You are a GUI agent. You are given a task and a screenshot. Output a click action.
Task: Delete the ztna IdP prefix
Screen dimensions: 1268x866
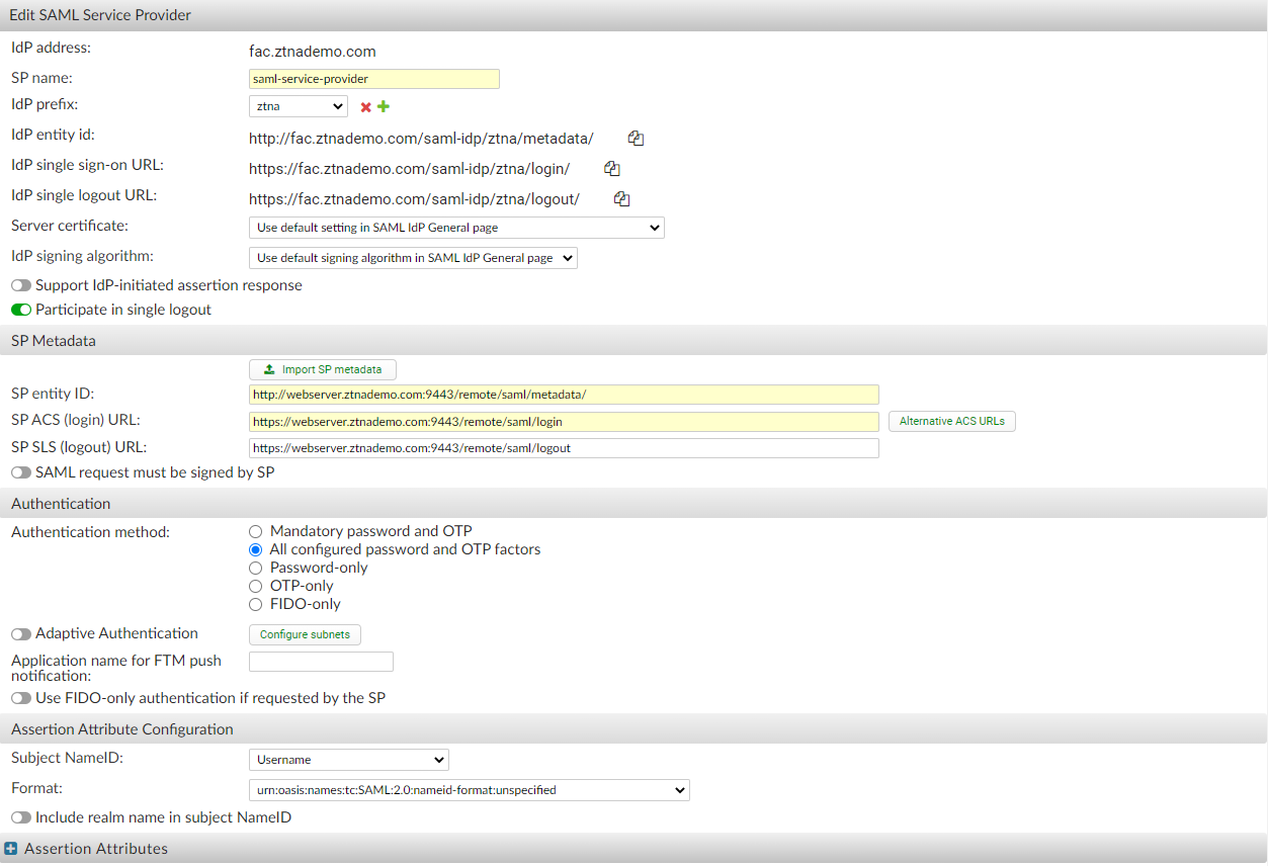[365, 106]
